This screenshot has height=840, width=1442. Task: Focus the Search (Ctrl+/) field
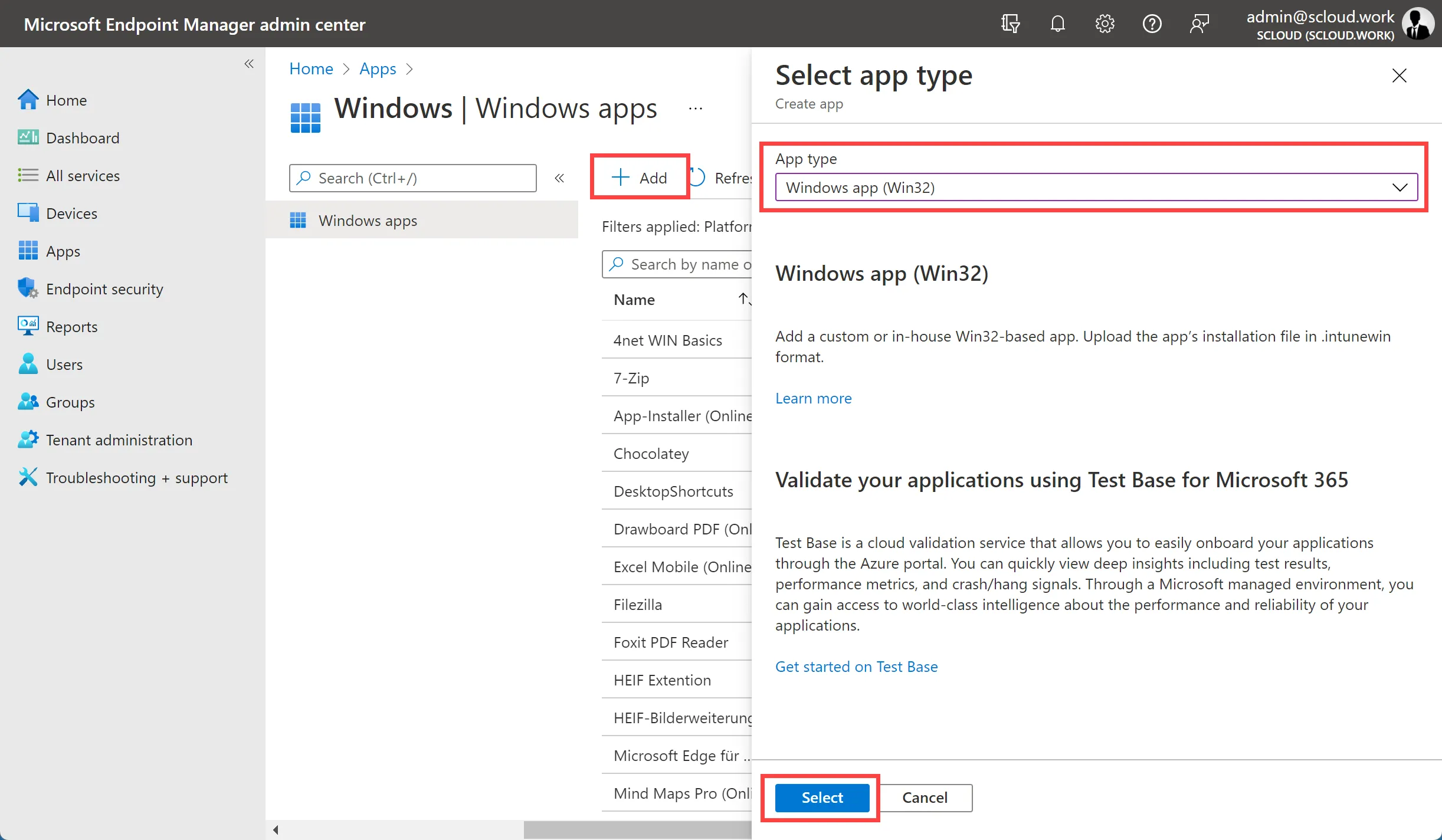coord(413,178)
